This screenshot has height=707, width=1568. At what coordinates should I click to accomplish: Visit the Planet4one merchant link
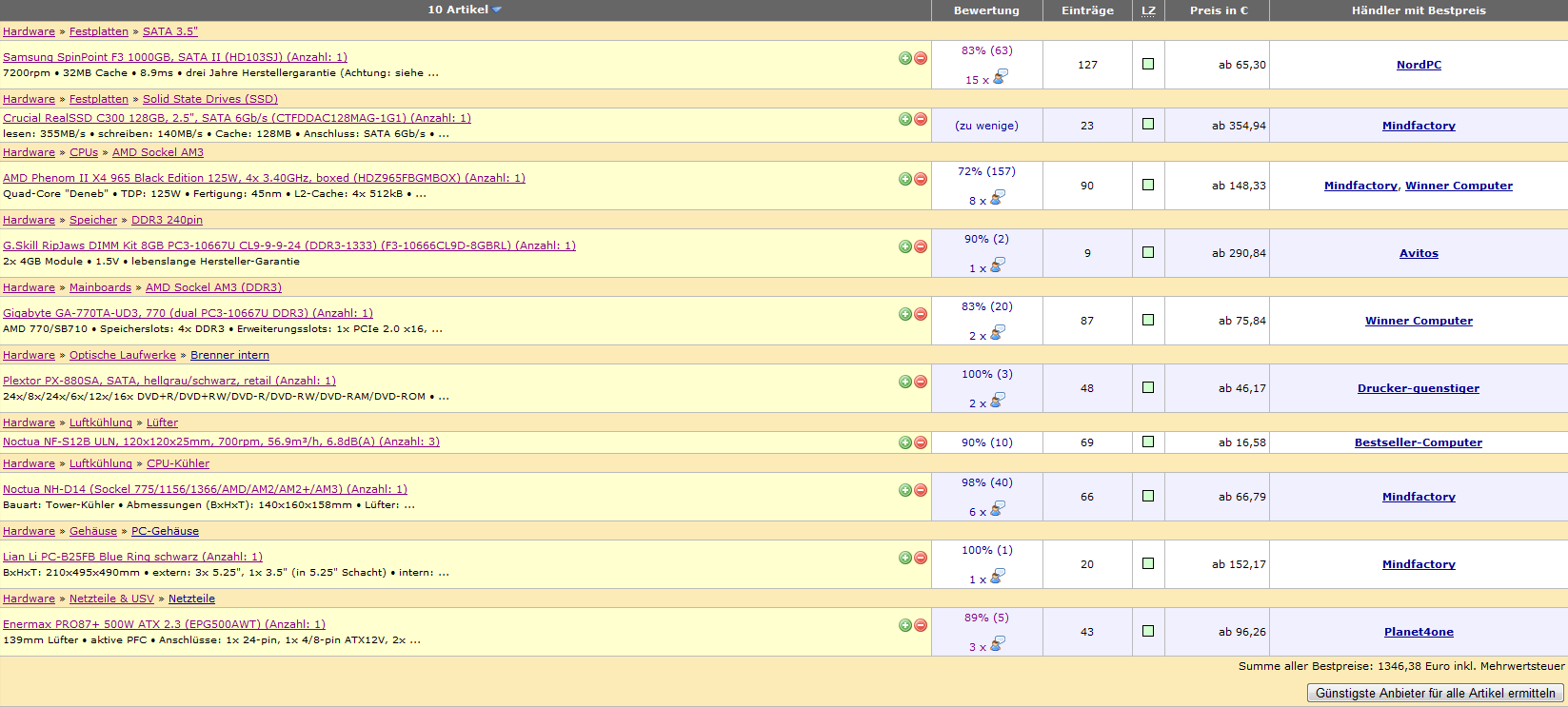pos(1419,632)
